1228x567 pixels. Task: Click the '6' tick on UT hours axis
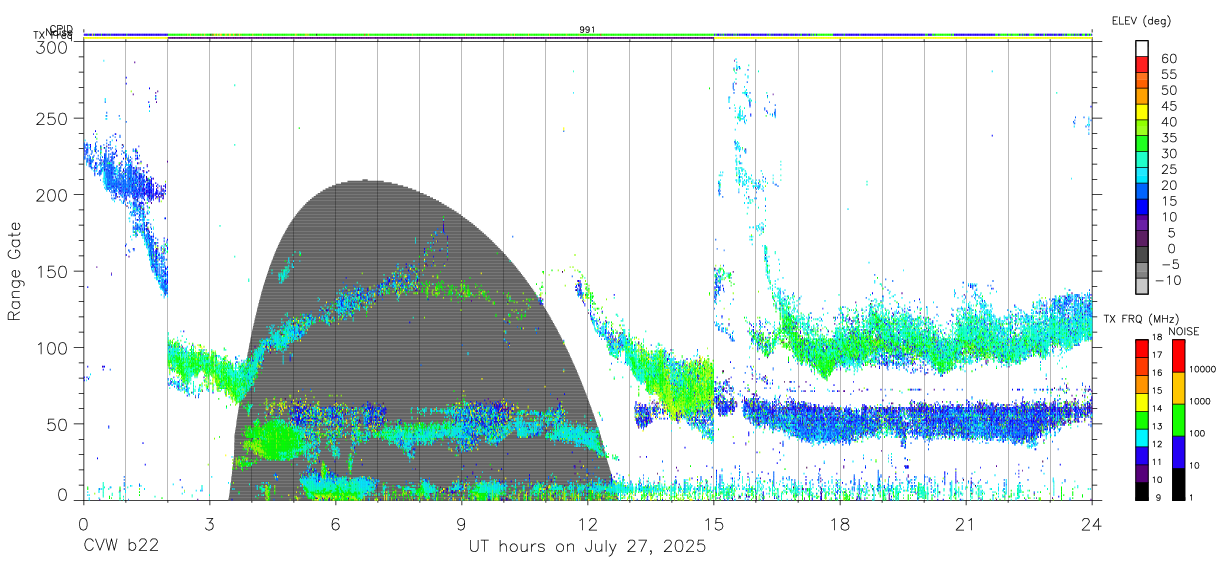336,524
